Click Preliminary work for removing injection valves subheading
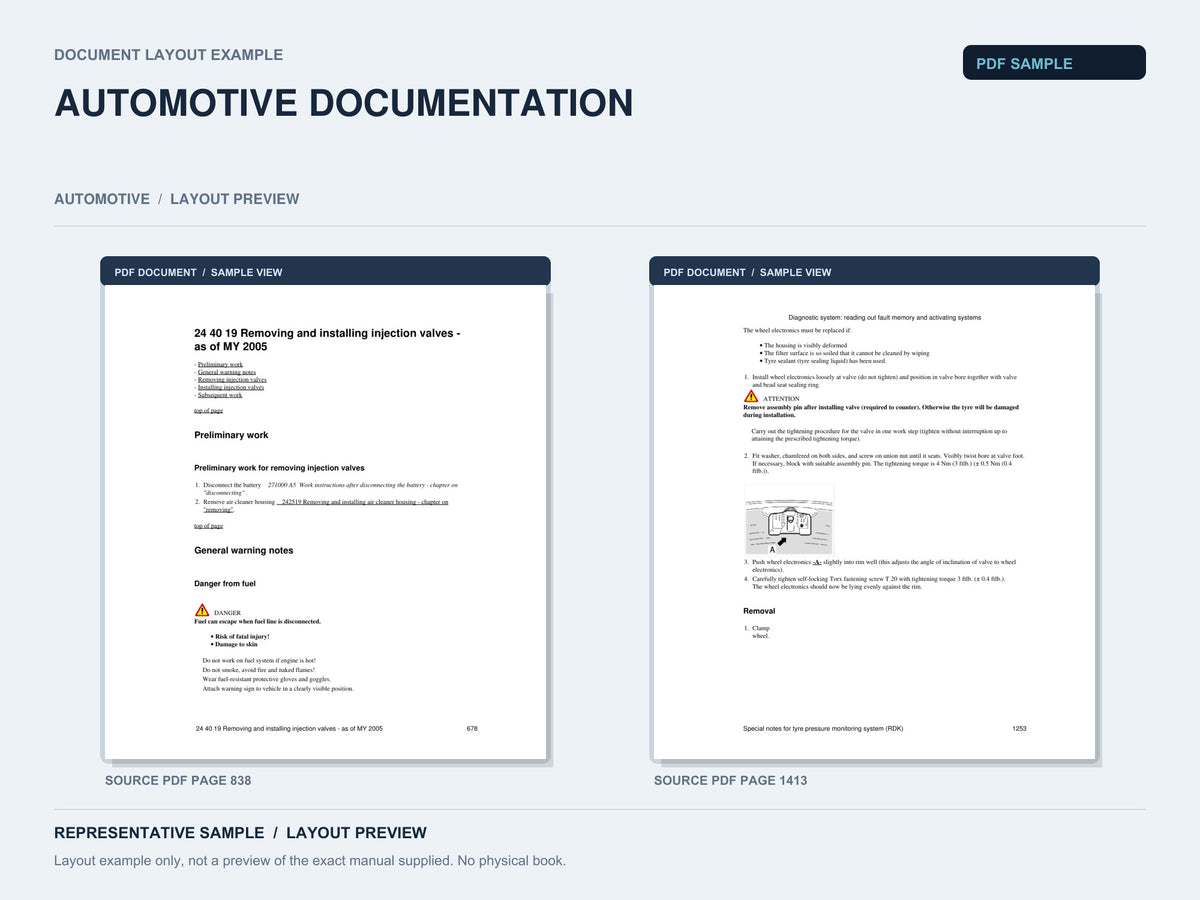Image resolution: width=1200 pixels, height=900 pixels. click(279, 468)
